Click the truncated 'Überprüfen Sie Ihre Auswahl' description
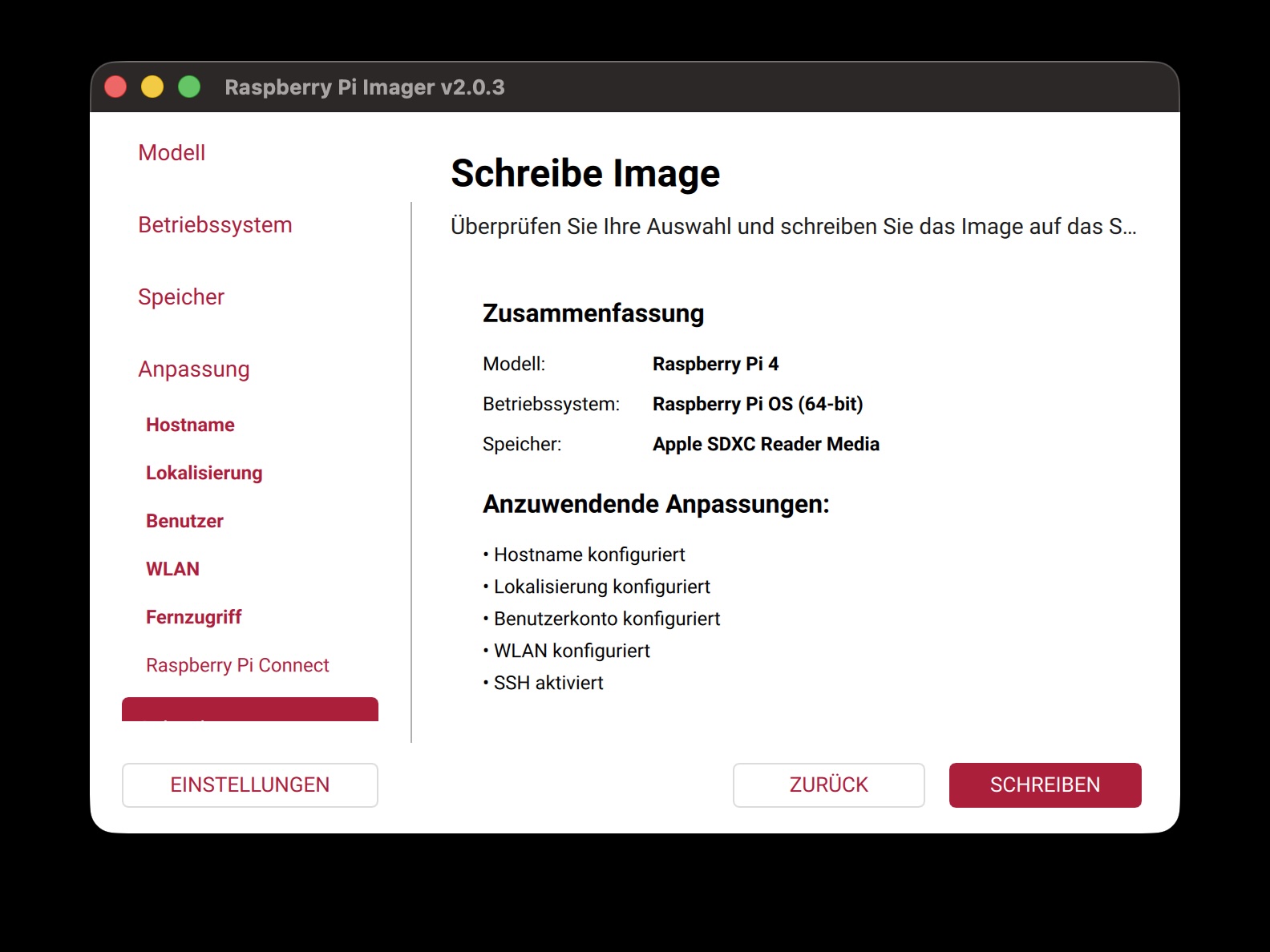Viewport: 1270px width, 952px height. [794, 226]
